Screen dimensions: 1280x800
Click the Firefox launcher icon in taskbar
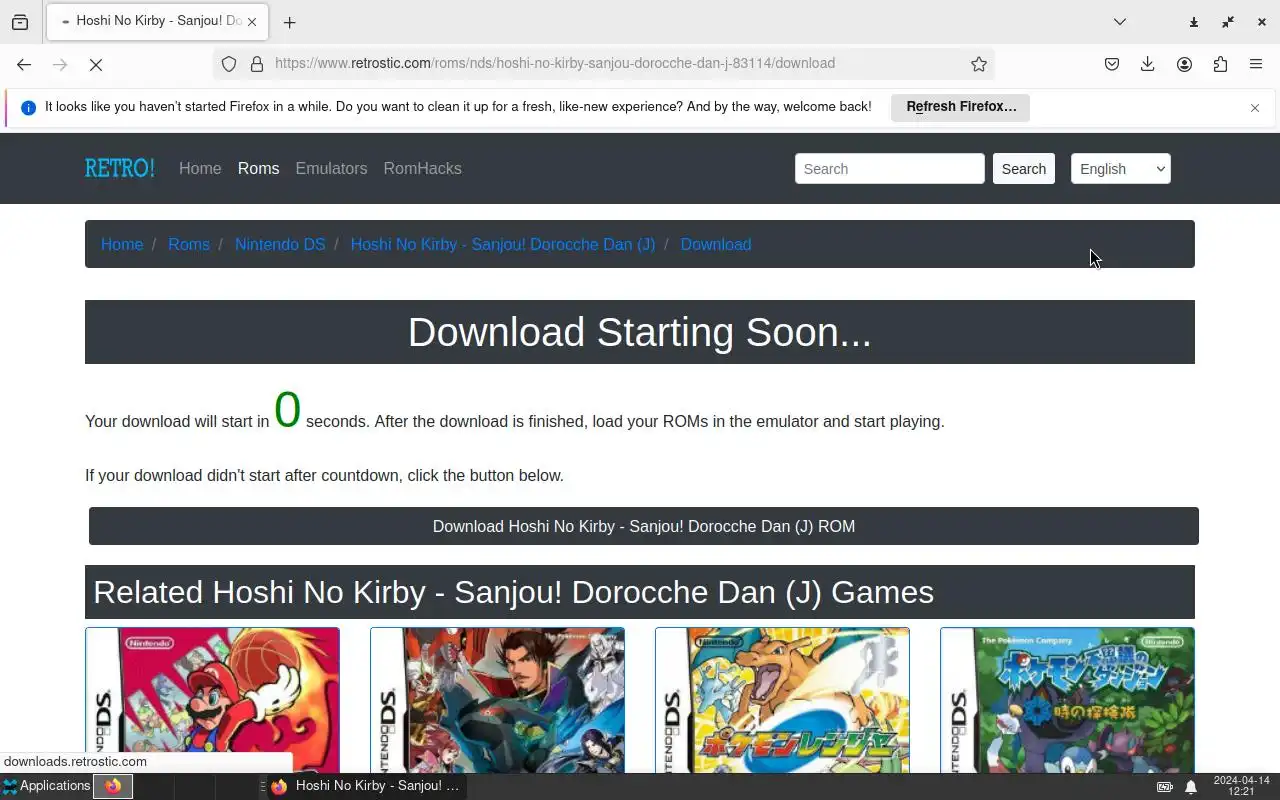click(x=113, y=787)
